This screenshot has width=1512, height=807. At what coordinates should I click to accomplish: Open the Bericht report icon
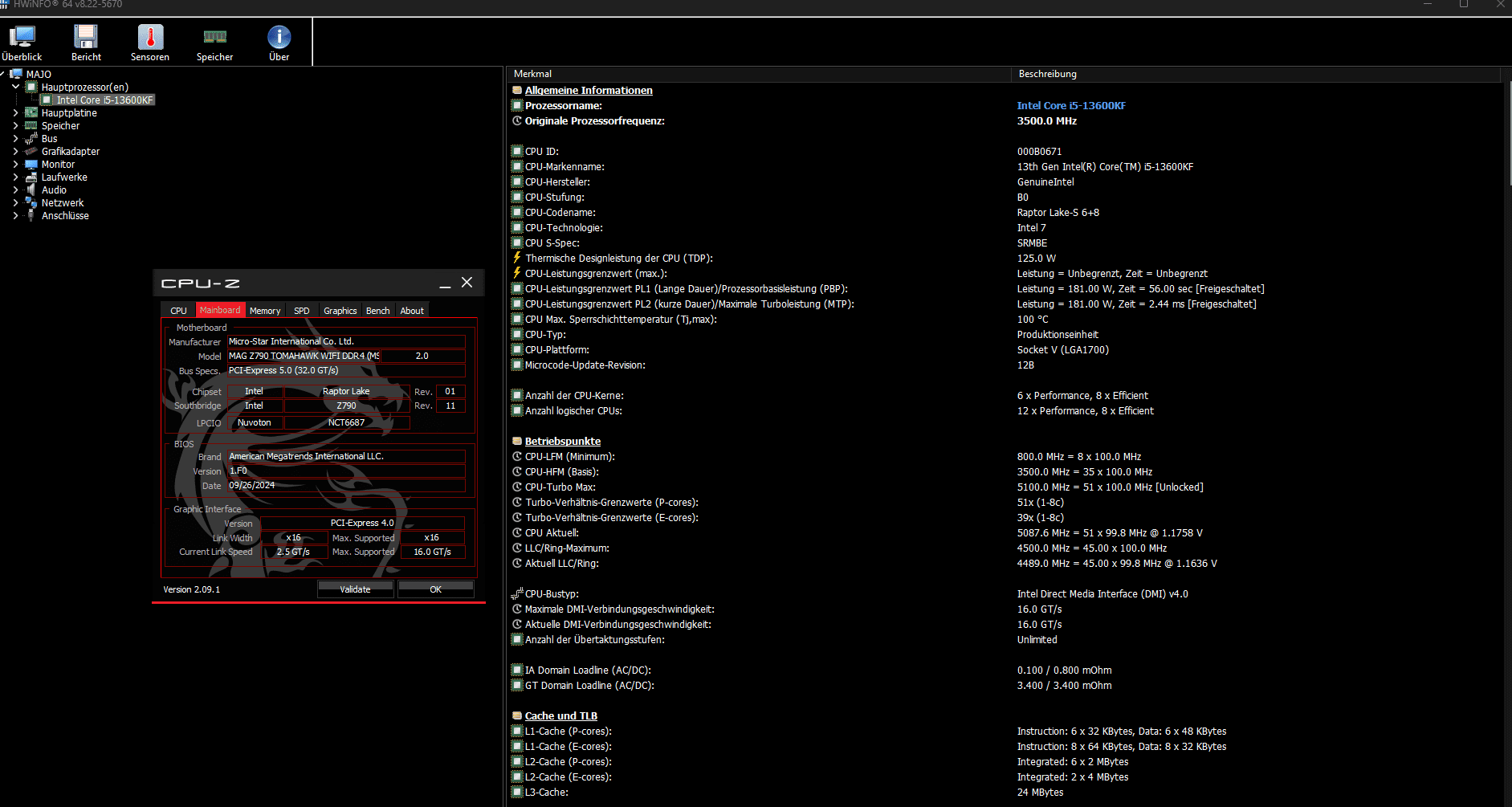[86, 37]
